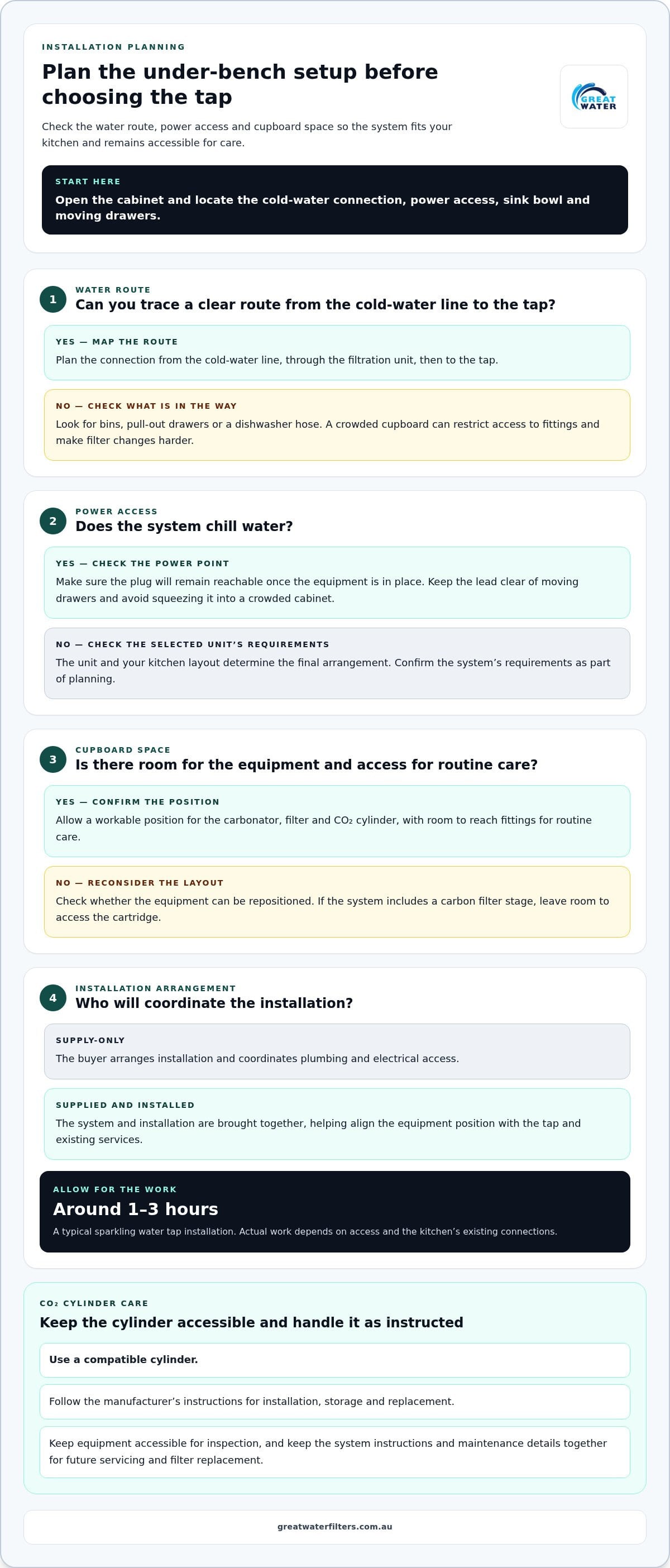Click the Start Here dark banner

(334, 200)
